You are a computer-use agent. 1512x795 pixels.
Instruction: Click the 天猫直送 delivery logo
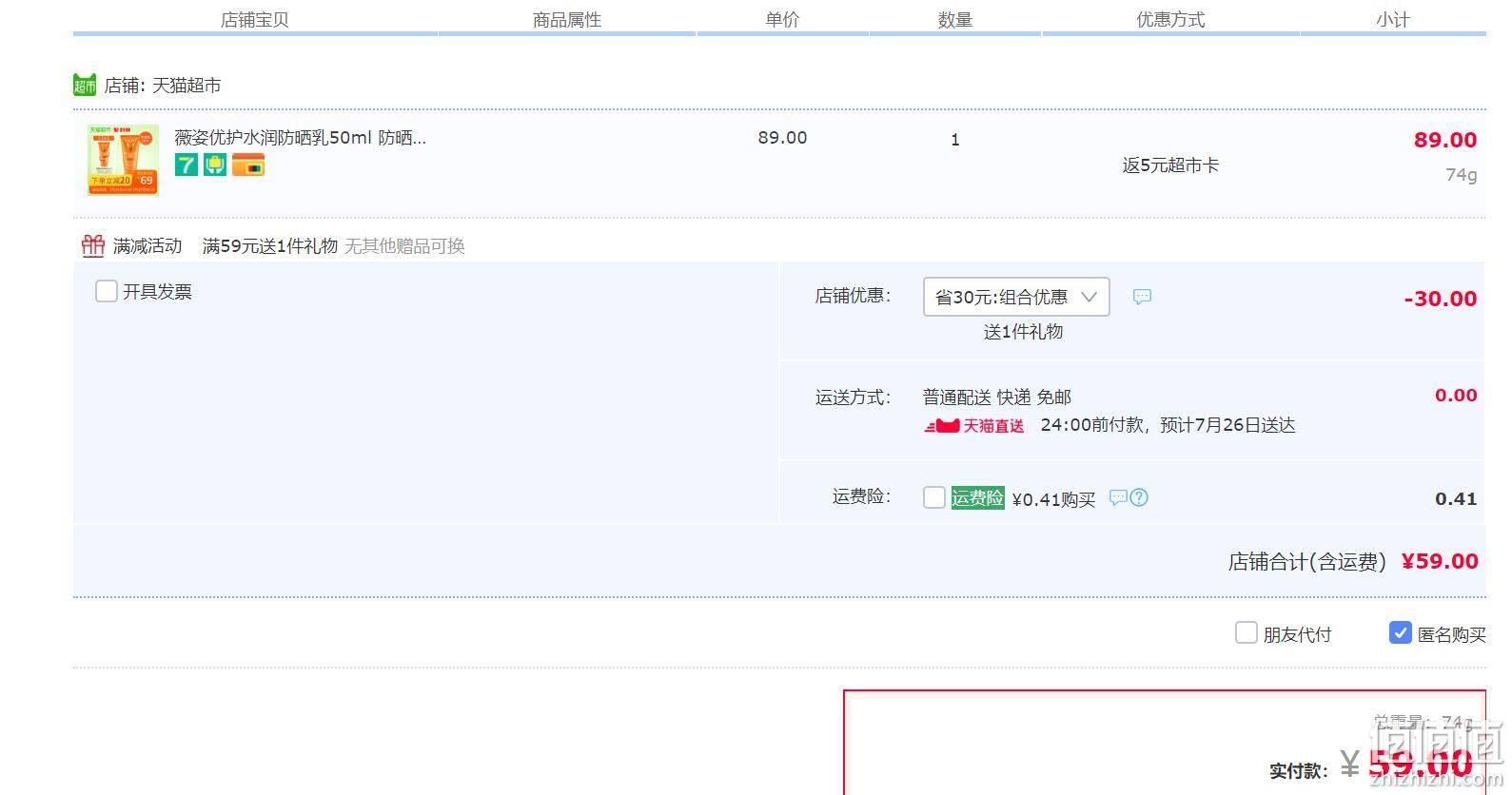tap(974, 426)
